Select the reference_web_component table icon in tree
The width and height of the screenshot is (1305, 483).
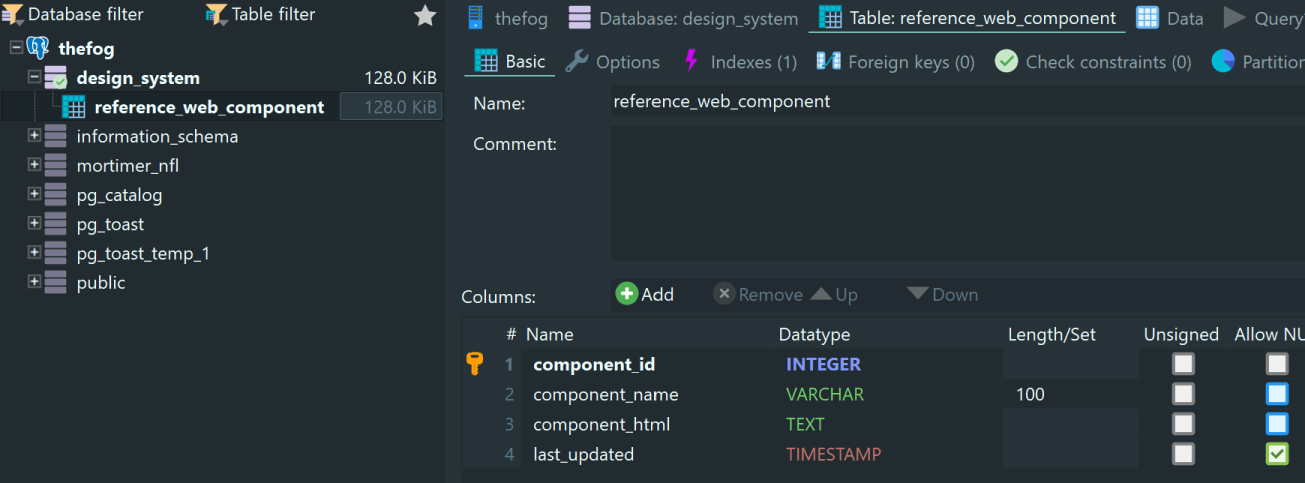click(x=74, y=107)
